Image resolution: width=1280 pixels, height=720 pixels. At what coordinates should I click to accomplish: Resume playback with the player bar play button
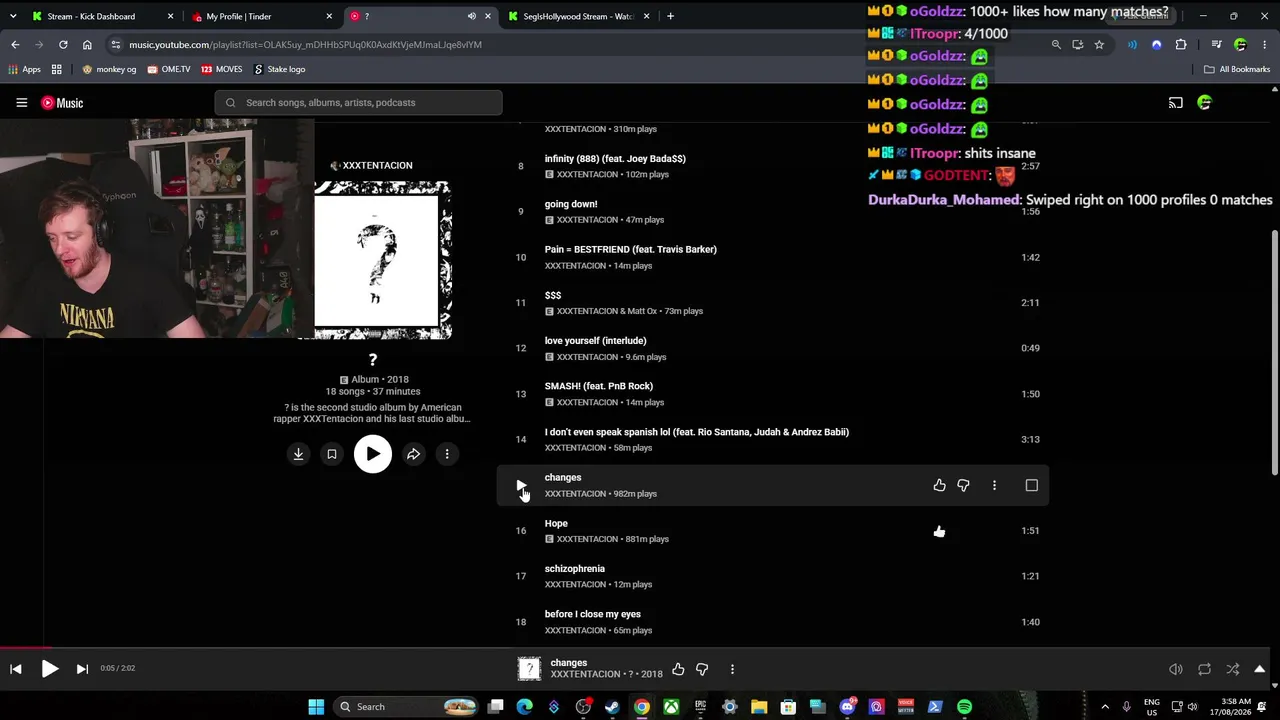[x=49, y=669]
